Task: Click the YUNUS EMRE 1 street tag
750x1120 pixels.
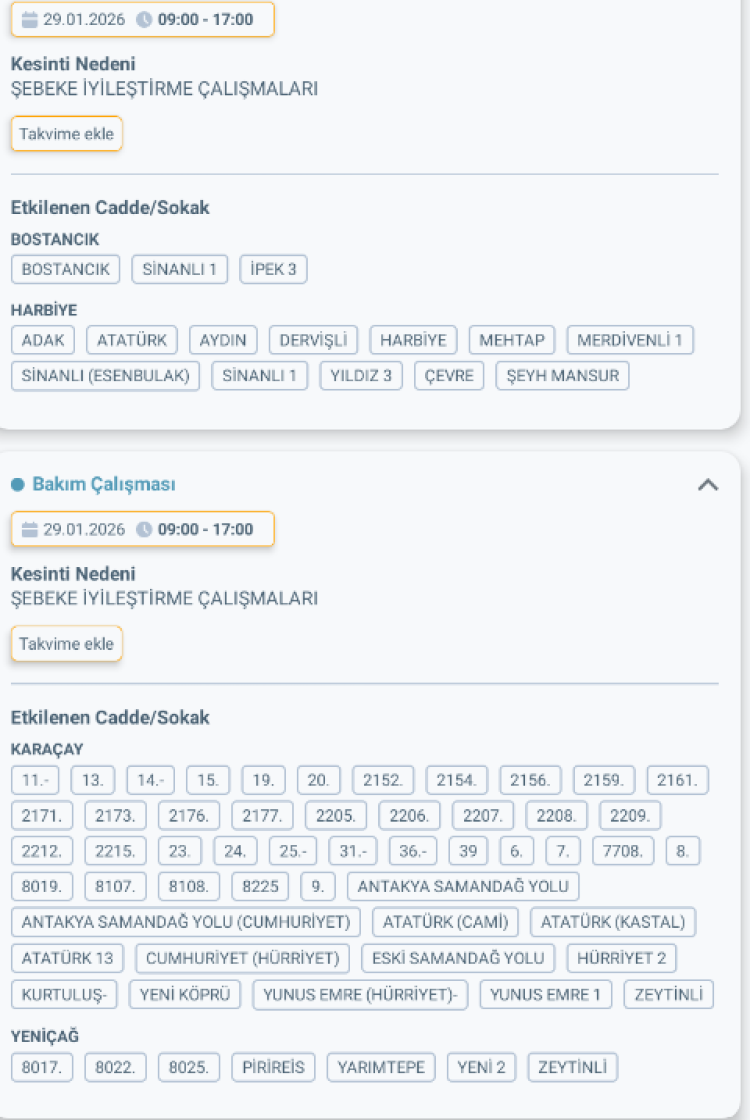Action: (x=546, y=994)
